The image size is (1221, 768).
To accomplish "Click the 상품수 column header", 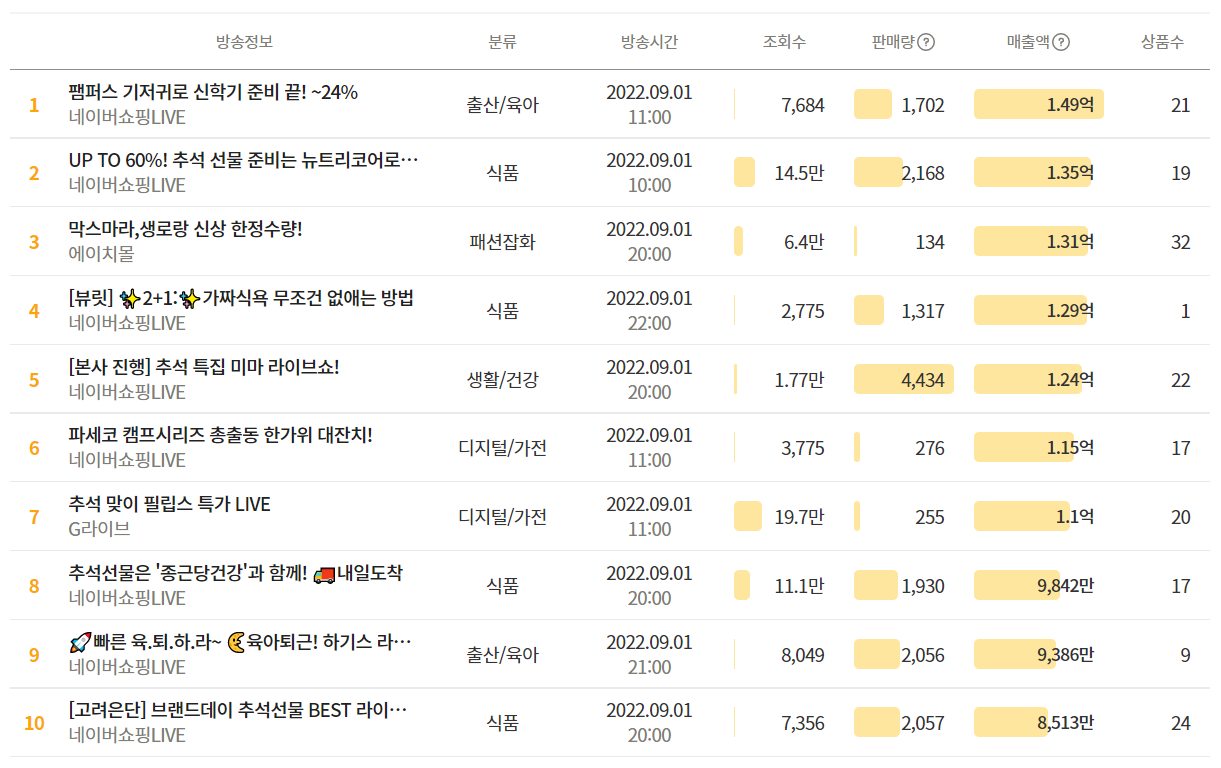I will [x=1162, y=42].
